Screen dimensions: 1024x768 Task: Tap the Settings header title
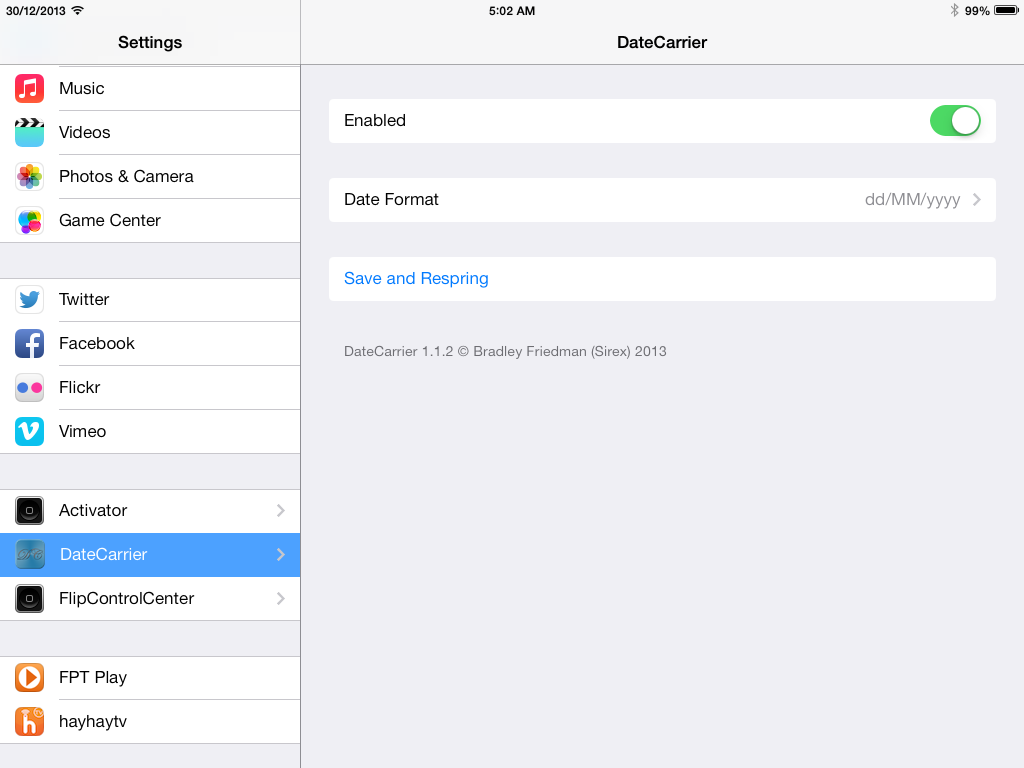pos(150,42)
